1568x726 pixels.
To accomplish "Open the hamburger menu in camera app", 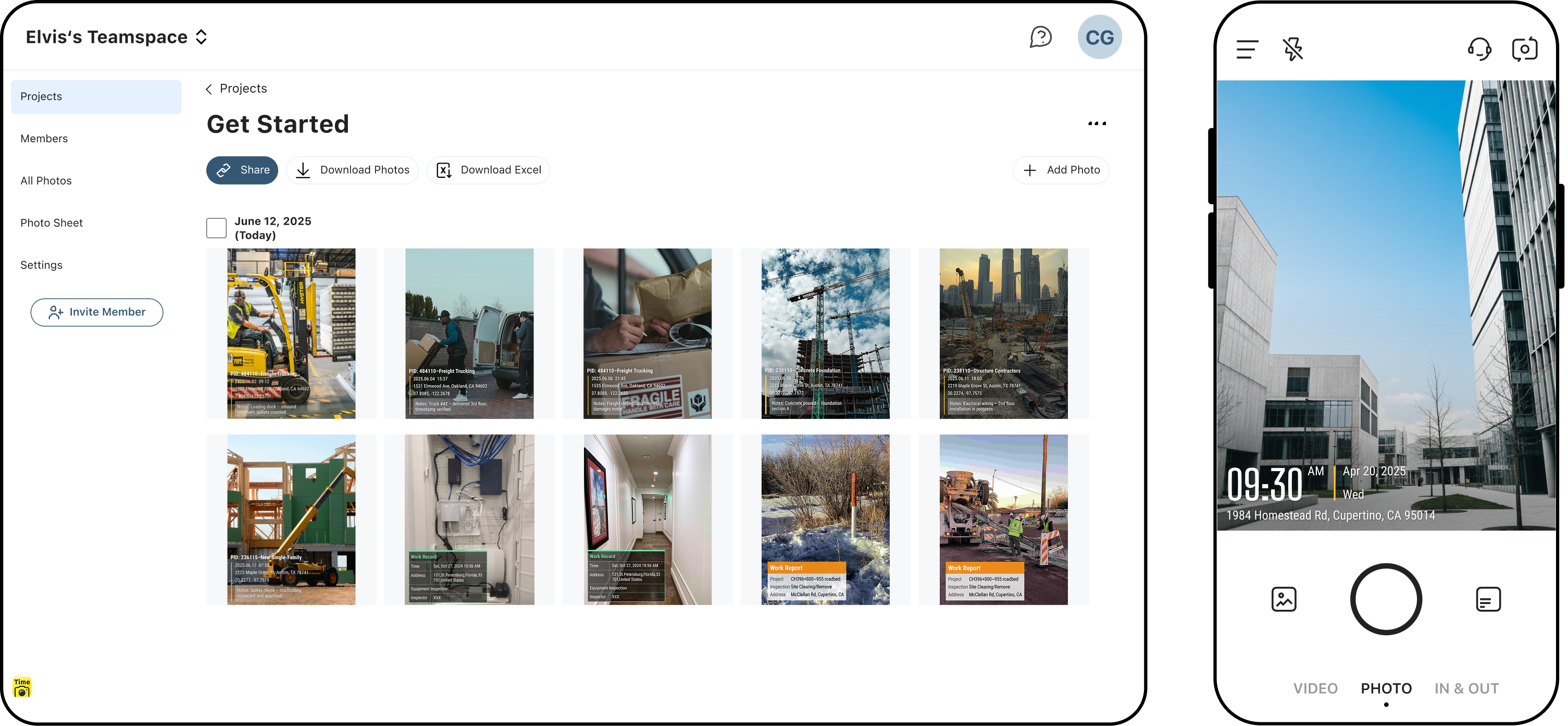I will pos(1247,50).
